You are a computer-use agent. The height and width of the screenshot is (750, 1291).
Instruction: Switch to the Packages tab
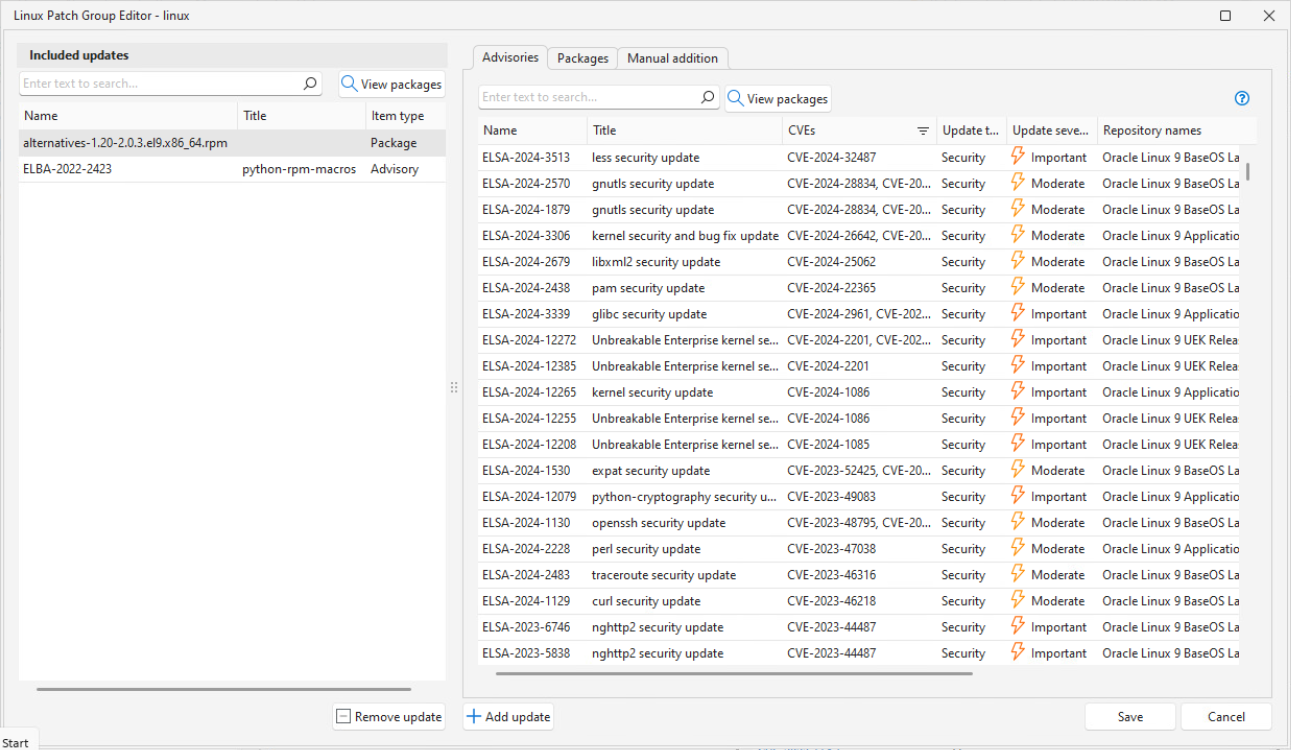pyautogui.click(x=583, y=58)
